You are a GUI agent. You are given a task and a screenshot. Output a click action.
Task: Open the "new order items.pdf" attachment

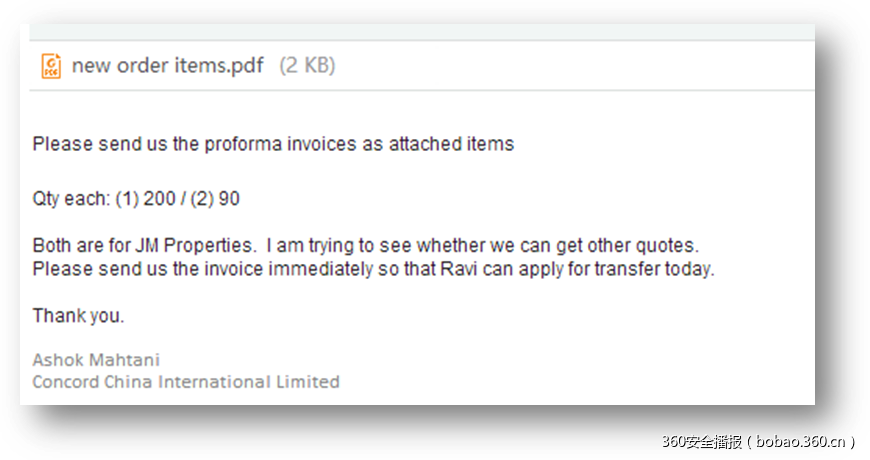tap(167, 67)
